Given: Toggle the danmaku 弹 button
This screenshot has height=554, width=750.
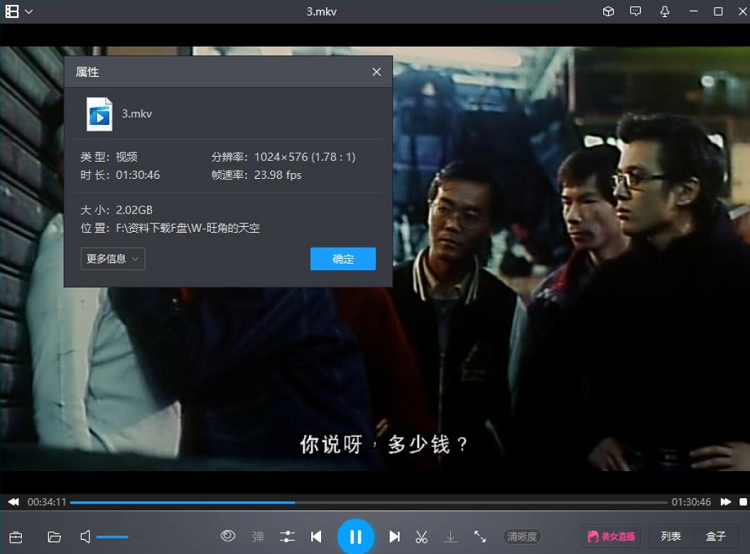Looking at the screenshot, I should click(x=258, y=537).
